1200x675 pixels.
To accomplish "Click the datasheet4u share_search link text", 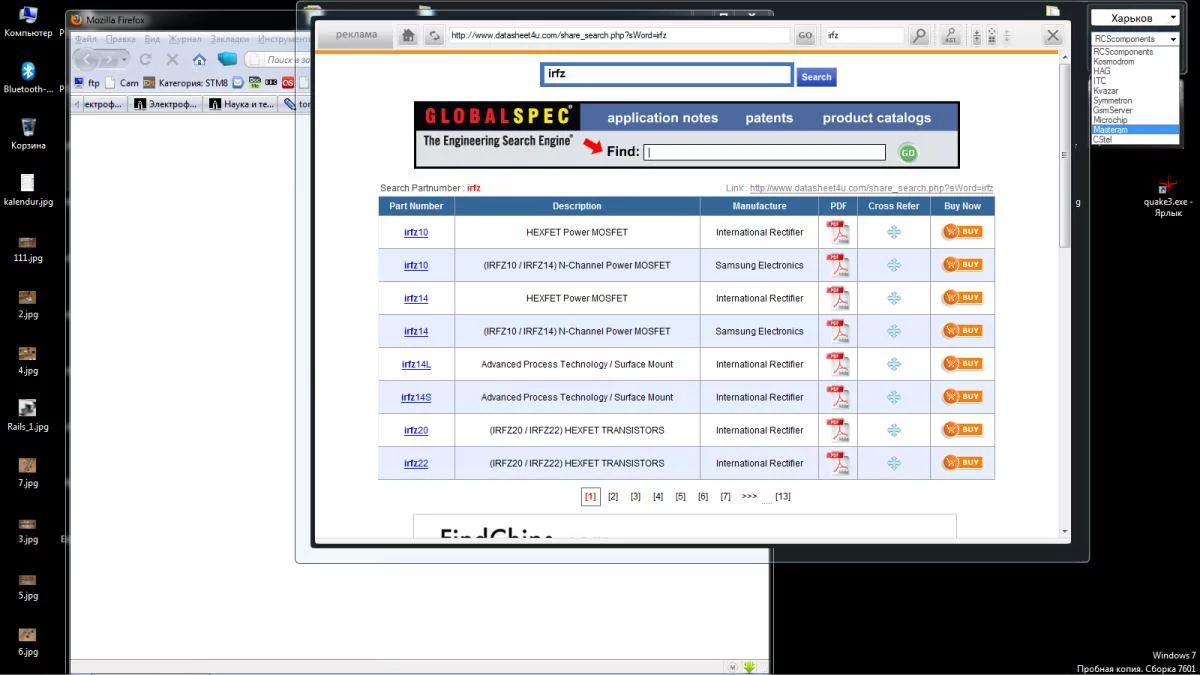I will 871,188.
